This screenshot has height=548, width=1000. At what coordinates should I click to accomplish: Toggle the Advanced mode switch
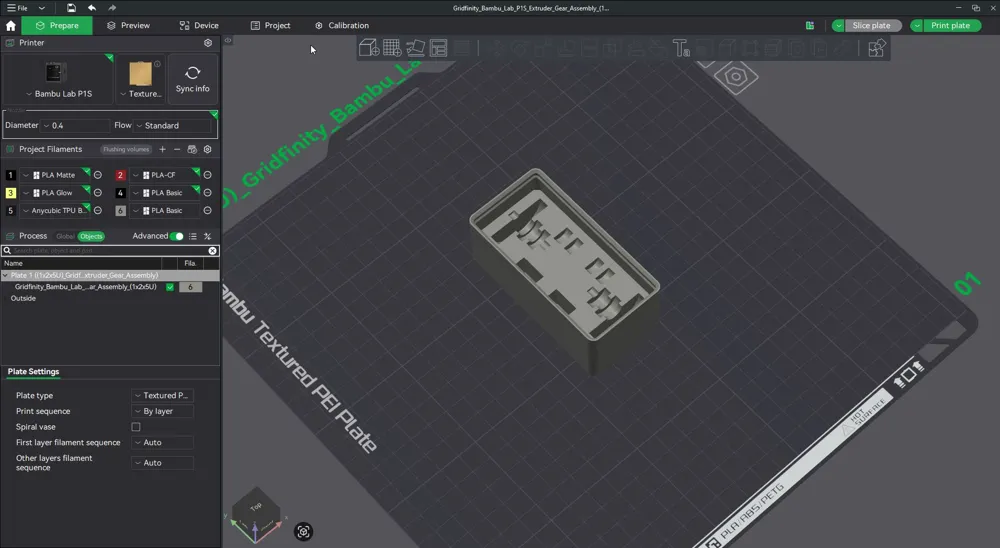coord(177,236)
